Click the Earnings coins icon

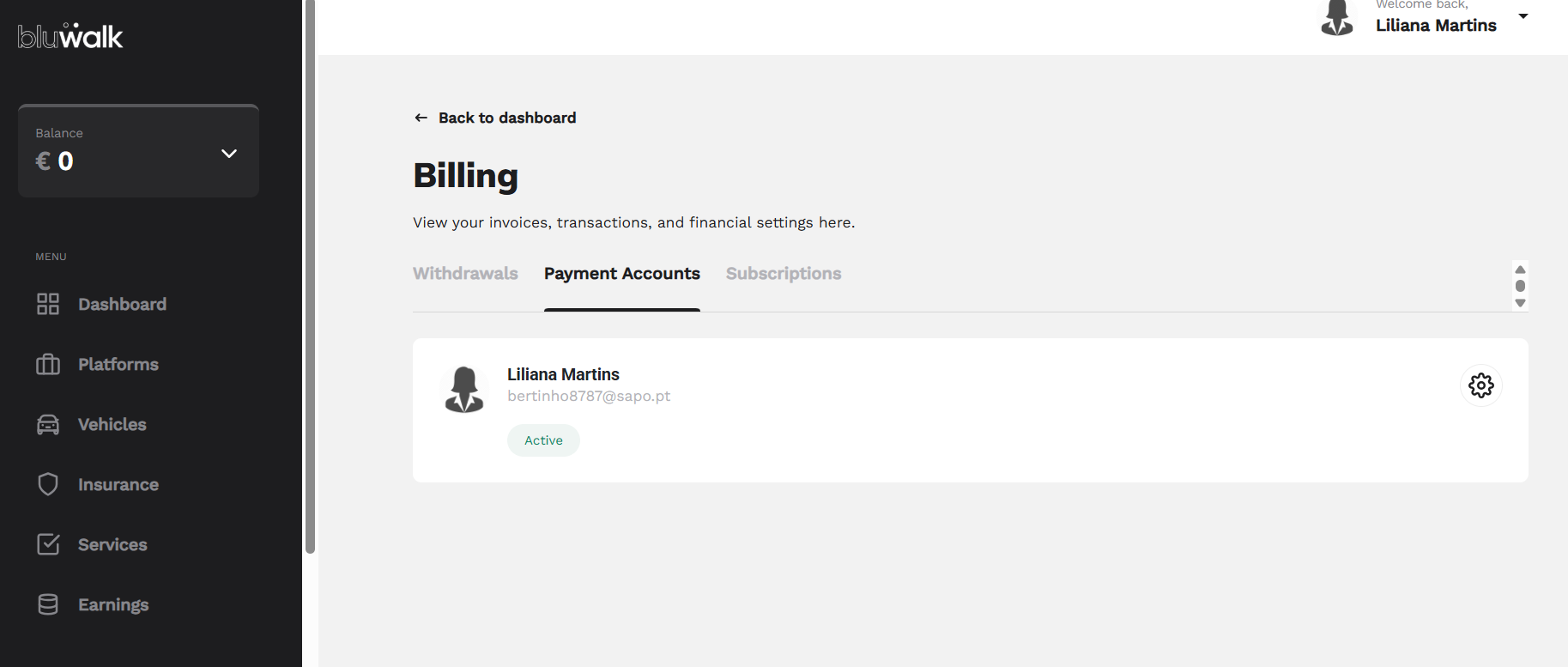coord(48,604)
